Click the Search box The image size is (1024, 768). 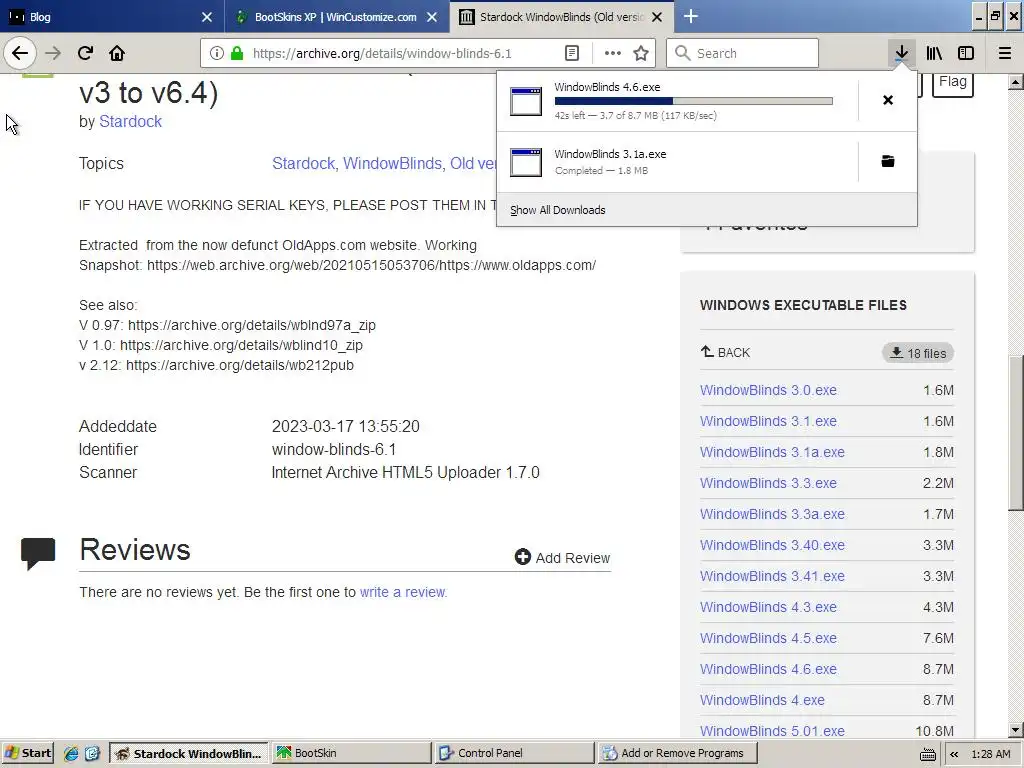(x=743, y=53)
